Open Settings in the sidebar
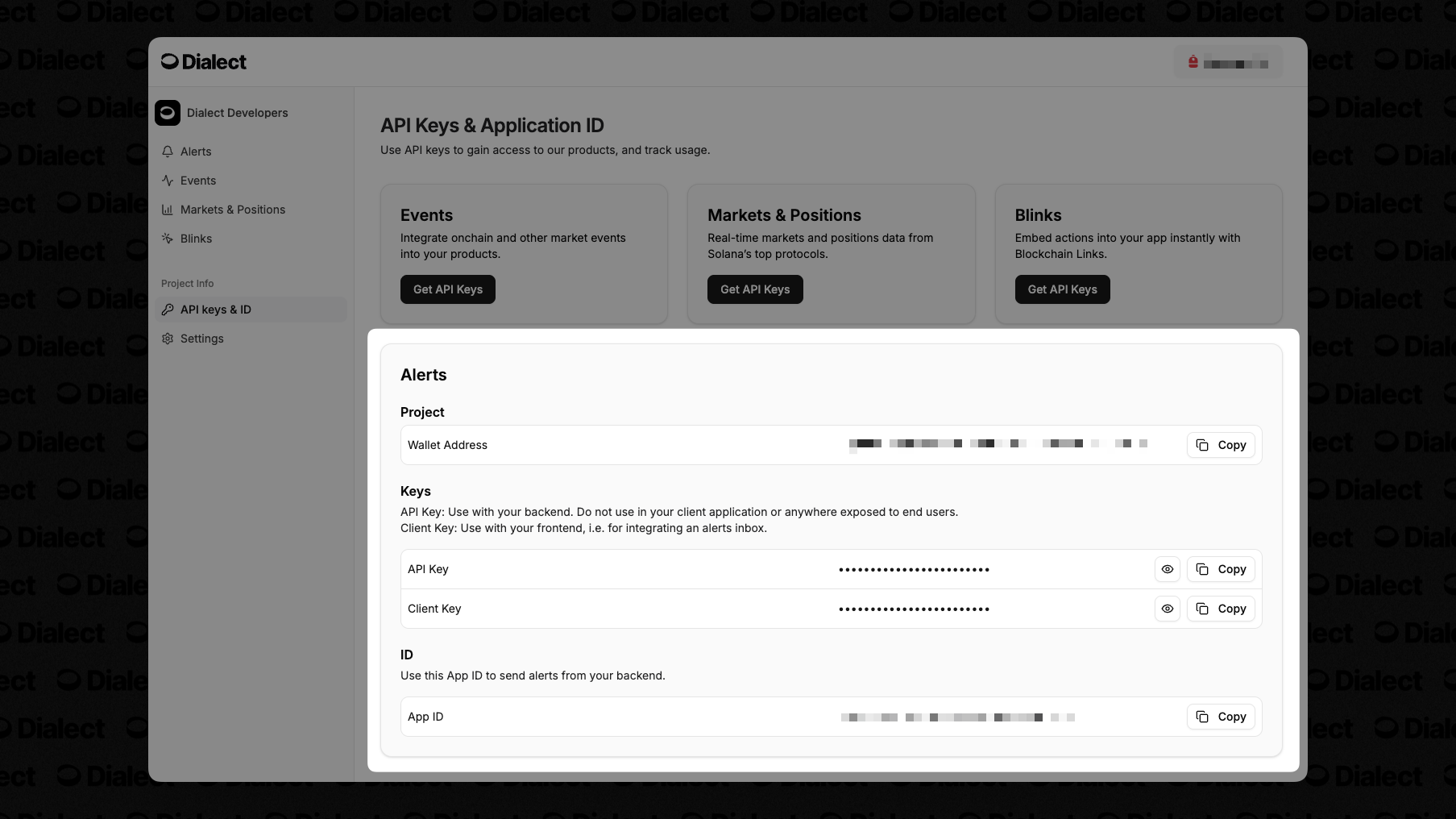The width and height of the screenshot is (1456, 819). coord(251,339)
